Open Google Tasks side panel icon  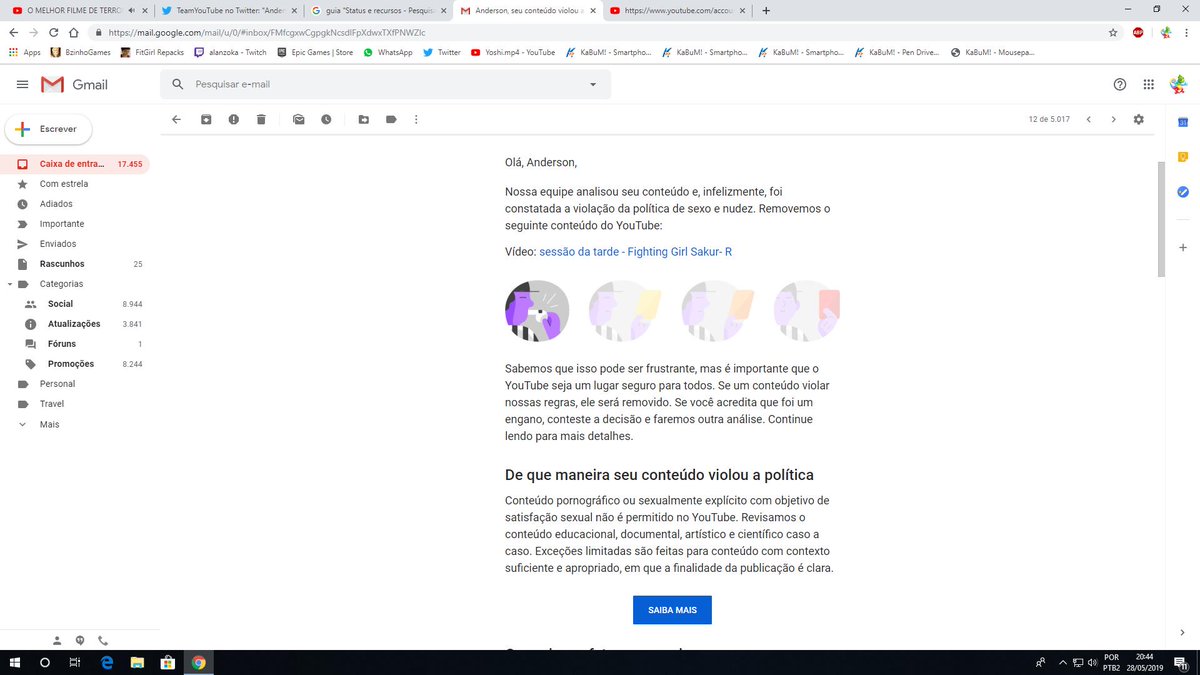click(1182, 192)
